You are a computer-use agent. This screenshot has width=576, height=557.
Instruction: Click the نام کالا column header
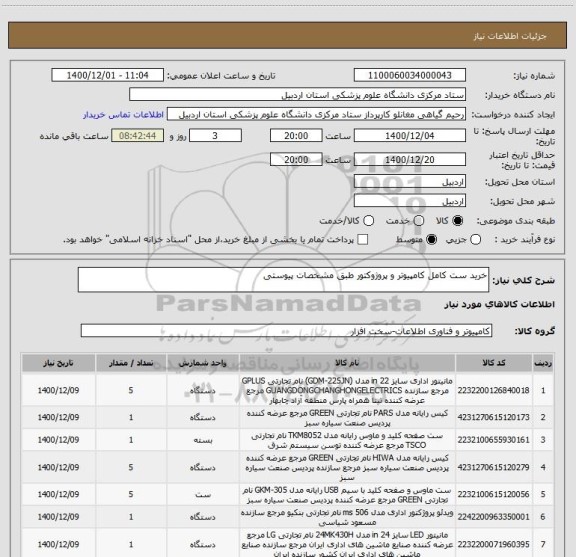pyautogui.click(x=347, y=363)
